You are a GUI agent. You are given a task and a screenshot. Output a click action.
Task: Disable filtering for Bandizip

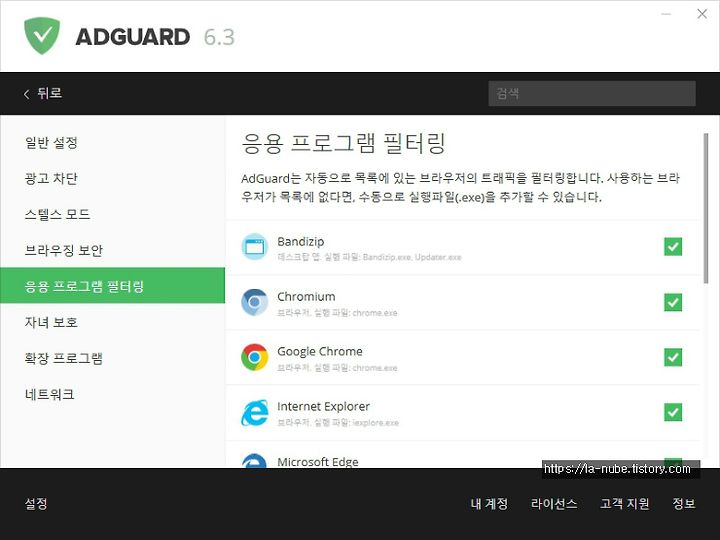[x=673, y=247]
